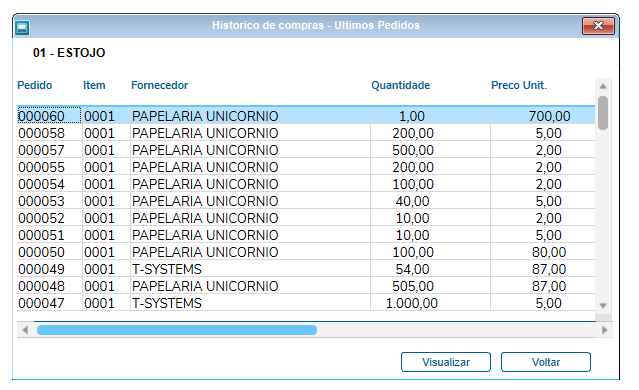Sort by the Pedido column header
Screen dimensions: 639x390
point(35,85)
